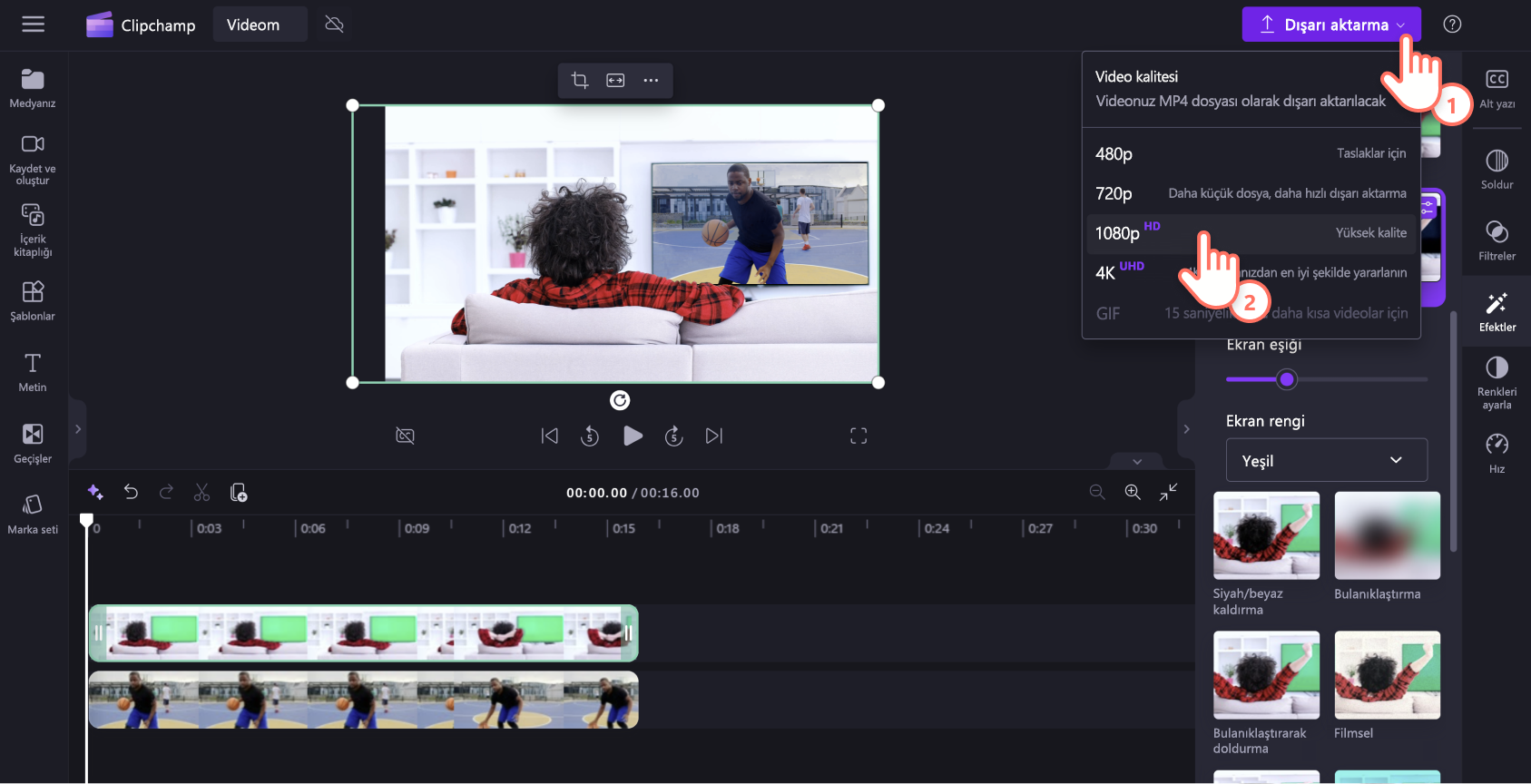Click the fit/fill resize icon
Image resolution: width=1531 pixels, height=784 pixels.
point(615,81)
